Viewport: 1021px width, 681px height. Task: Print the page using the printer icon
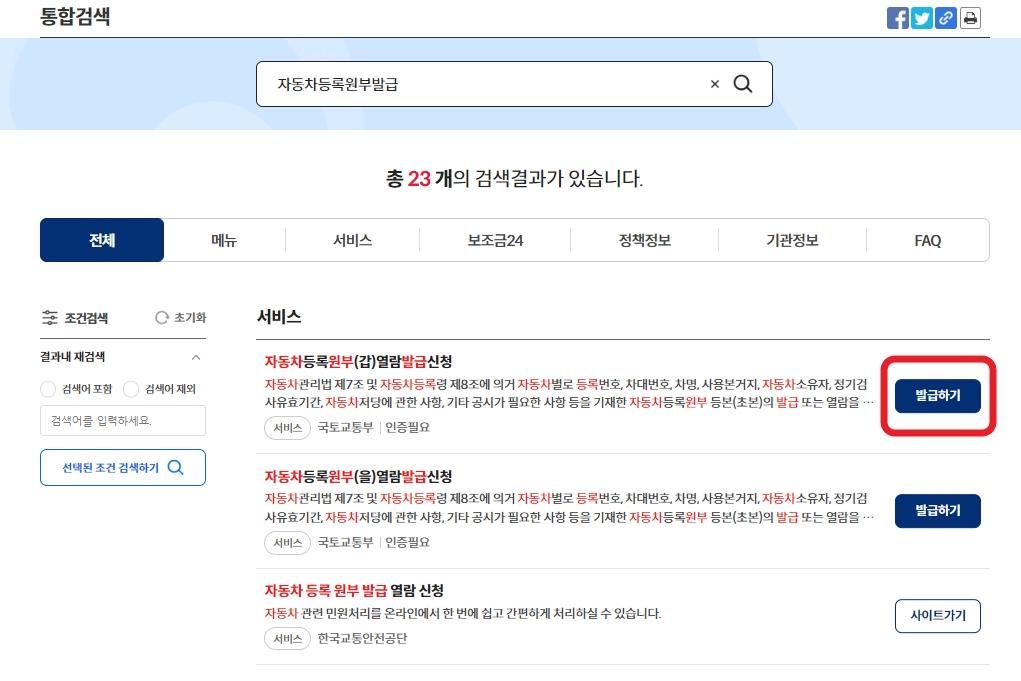[x=969, y=17]
